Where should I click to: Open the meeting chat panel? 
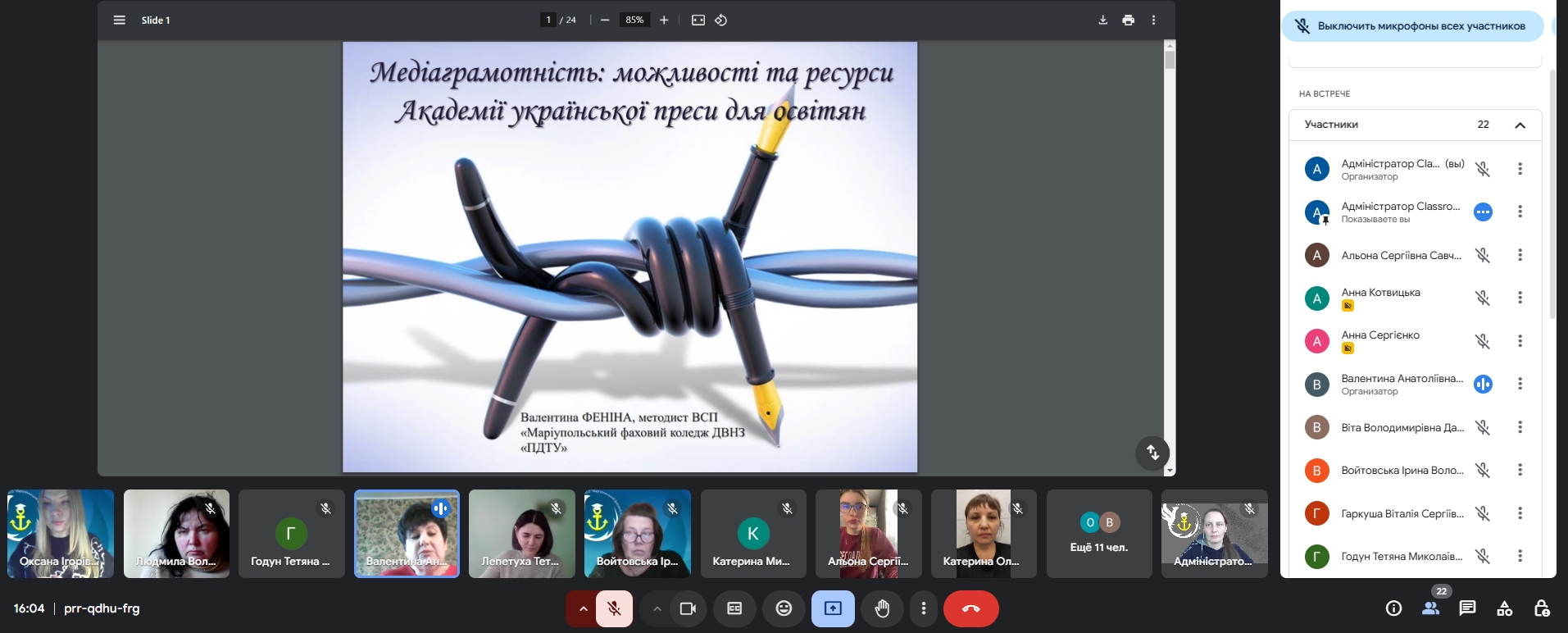[x=1467, y=608]
